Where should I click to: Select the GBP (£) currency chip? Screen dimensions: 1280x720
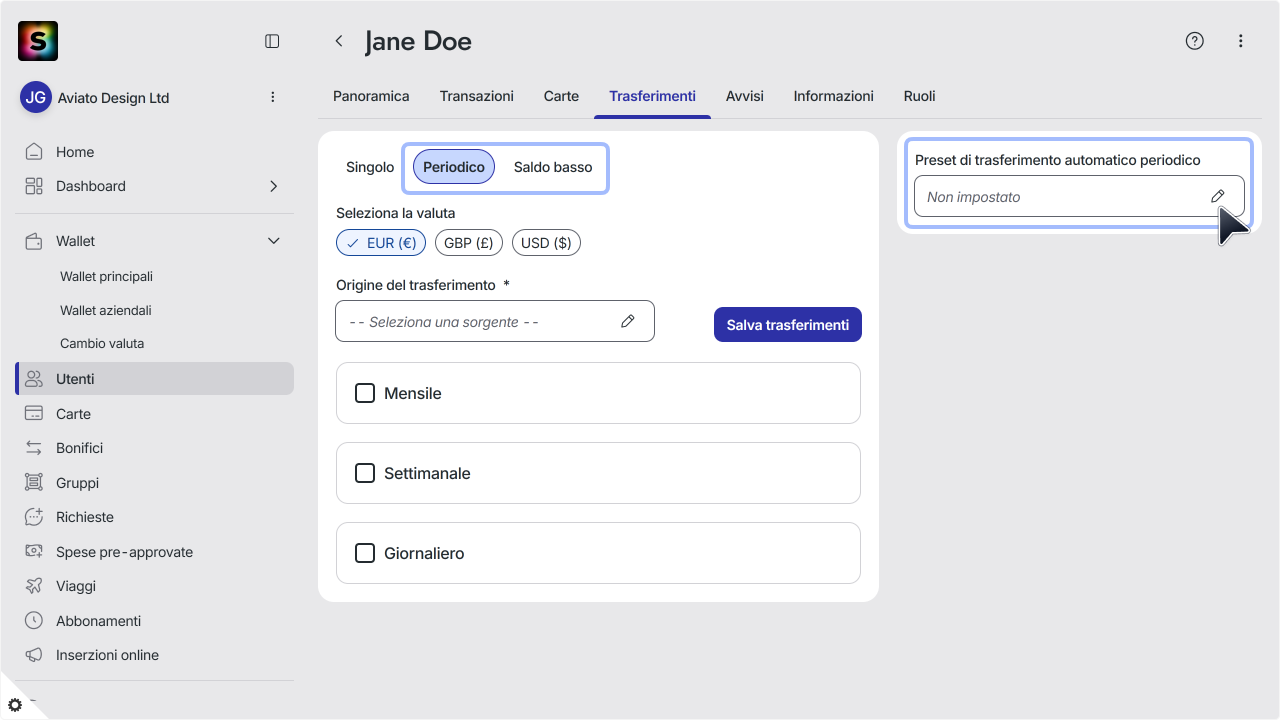469,243
